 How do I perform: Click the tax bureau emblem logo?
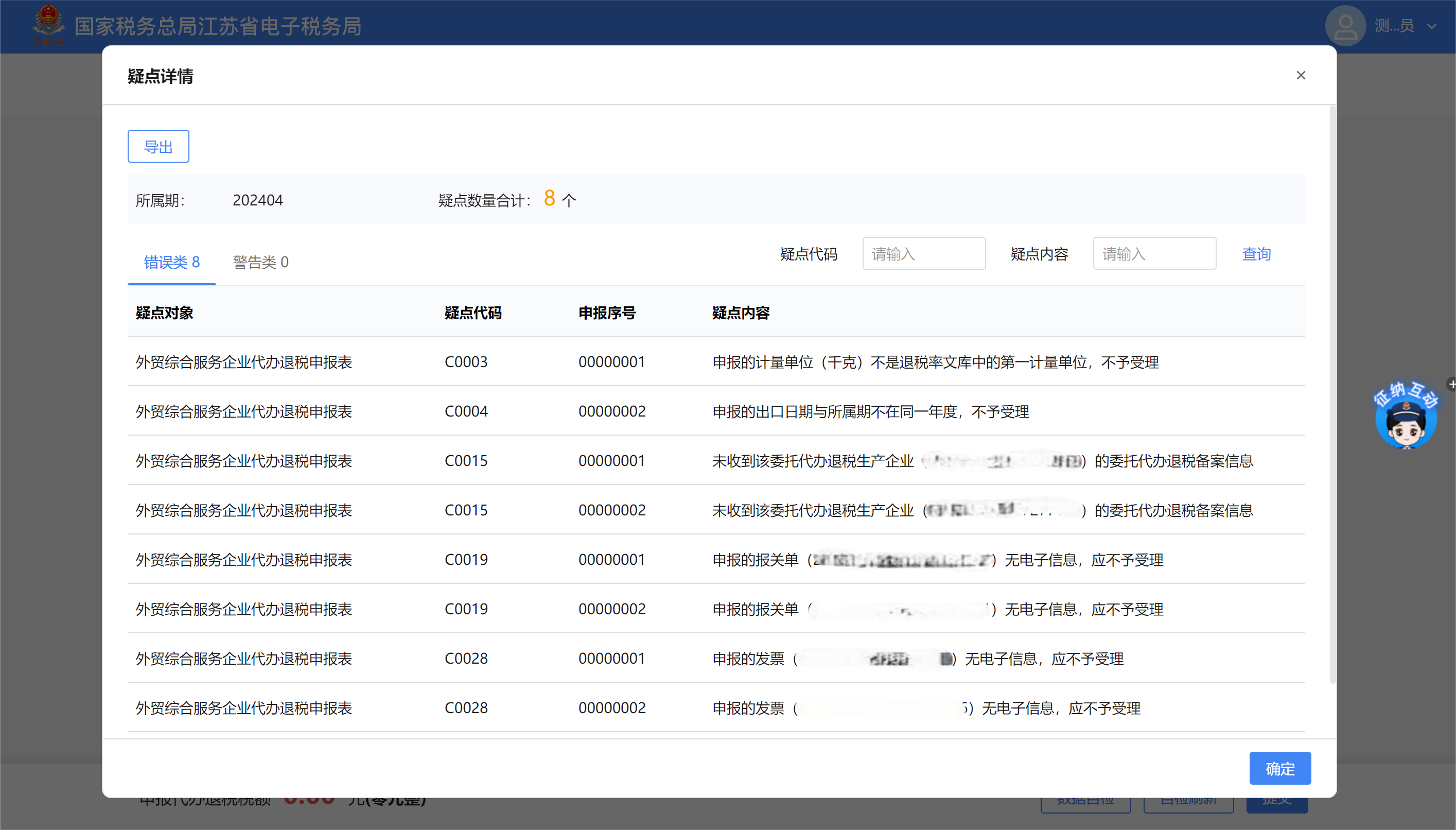(48, 24)
